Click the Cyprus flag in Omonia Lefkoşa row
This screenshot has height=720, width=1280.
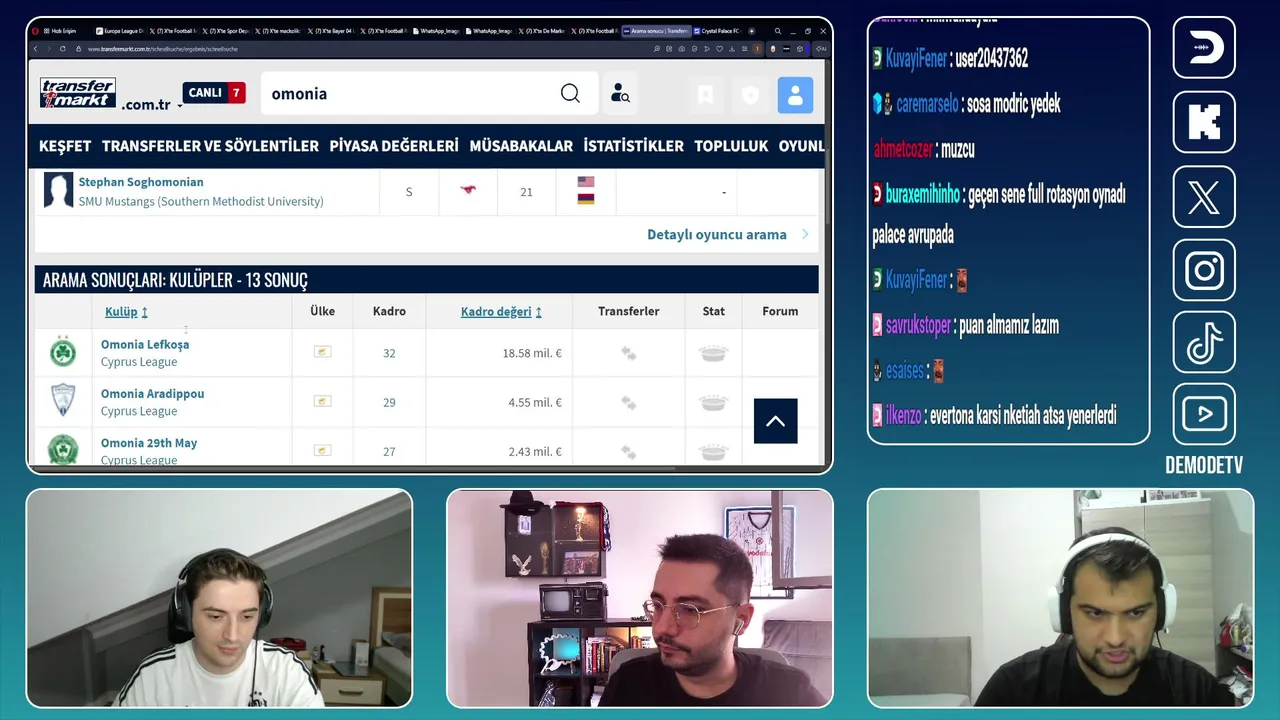click(322, 352)
